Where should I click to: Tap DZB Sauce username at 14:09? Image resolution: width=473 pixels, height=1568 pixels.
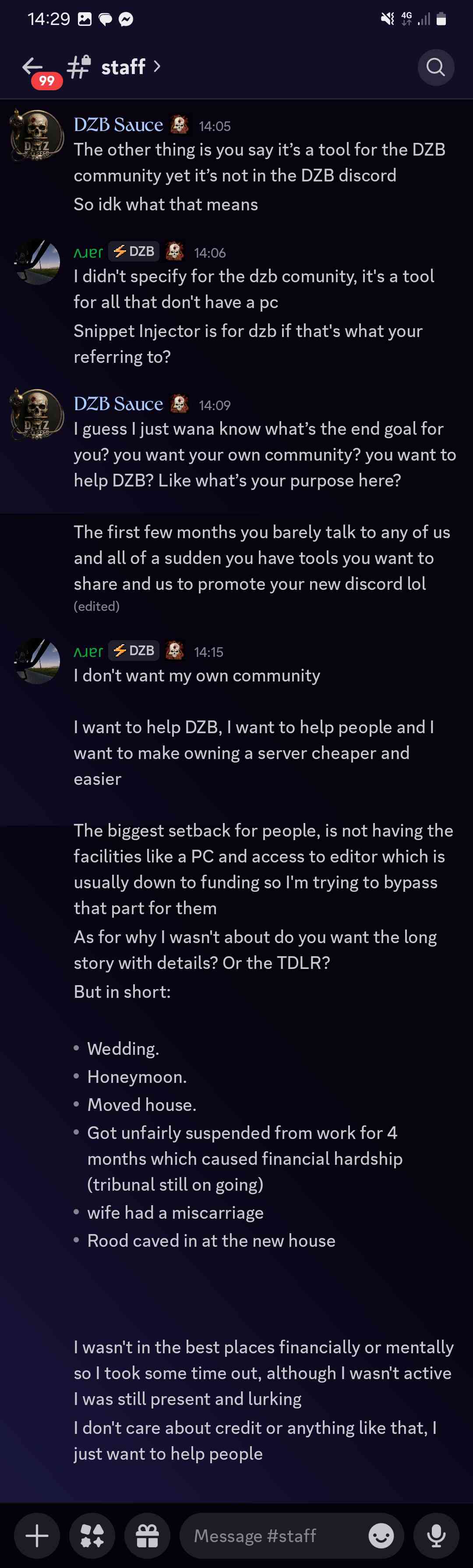click(x=119, y=404)
